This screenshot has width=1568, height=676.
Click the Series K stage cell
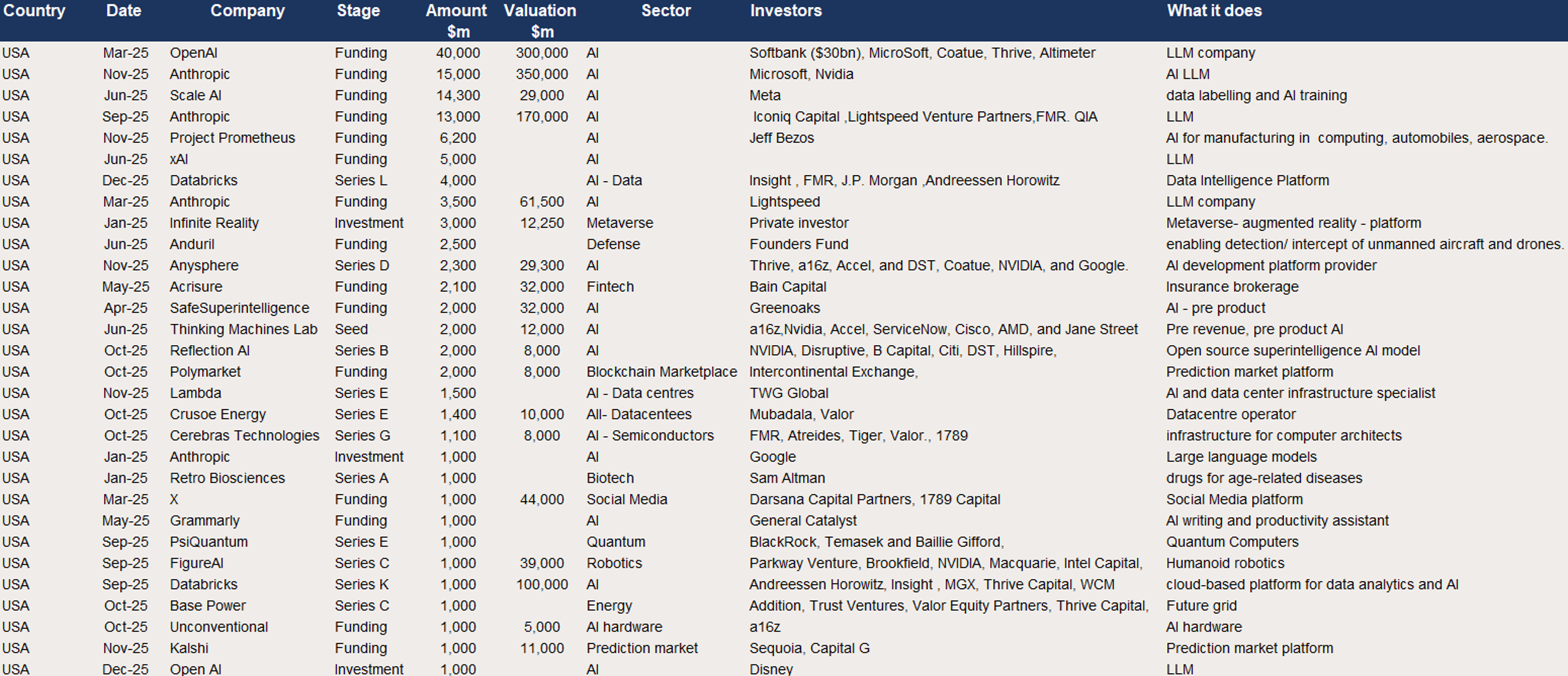coord(362,585)
